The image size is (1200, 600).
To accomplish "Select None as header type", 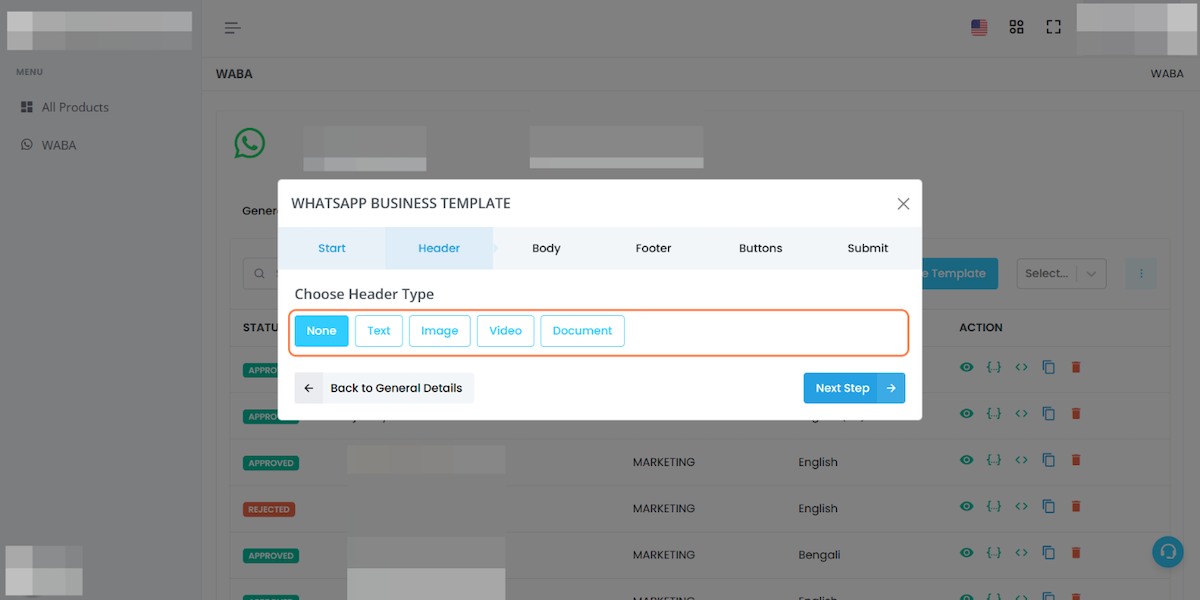I will pyautogui.click(x=321, y=331).
